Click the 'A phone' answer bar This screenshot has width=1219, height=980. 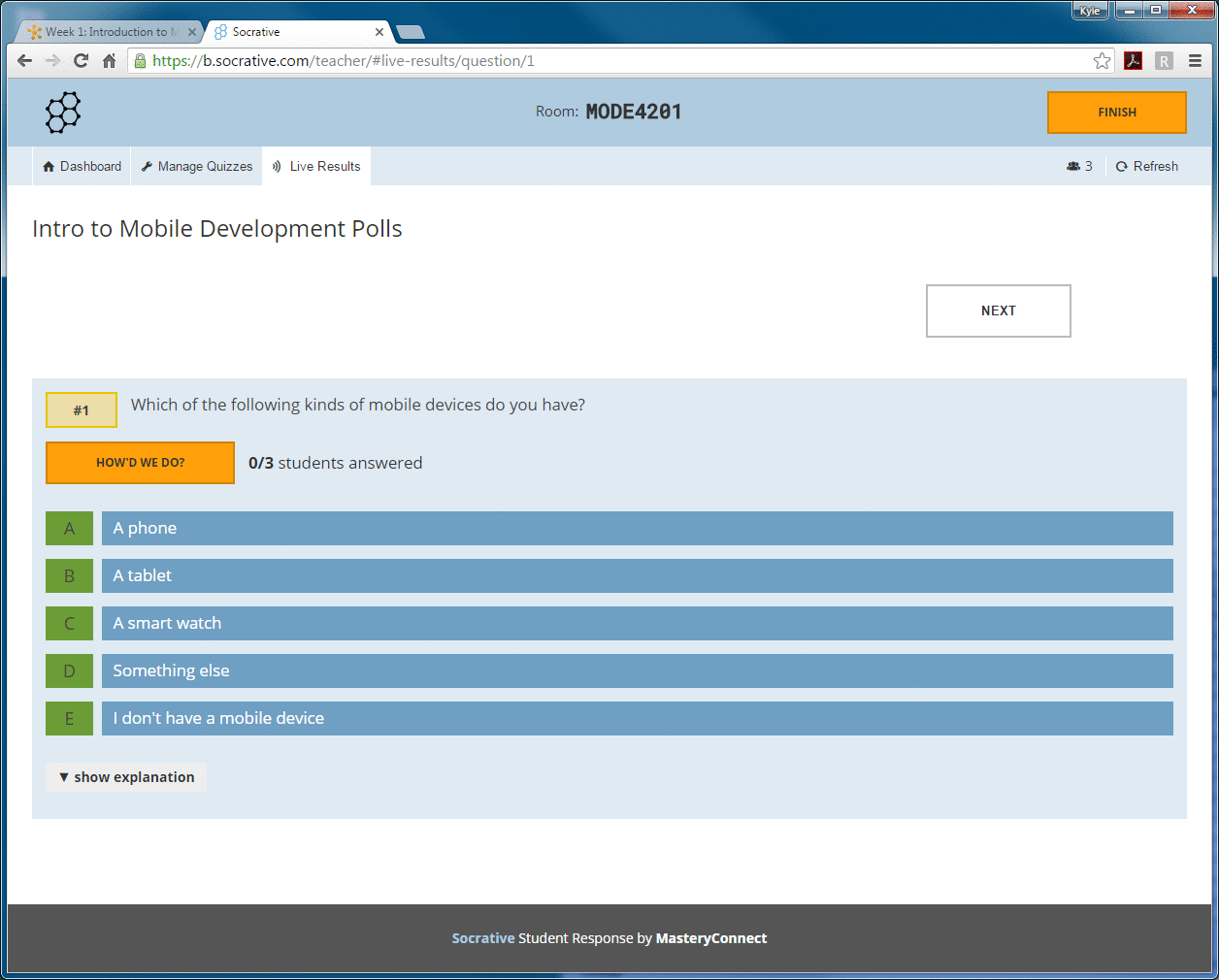pyautogui.click(x=638, y=529)
